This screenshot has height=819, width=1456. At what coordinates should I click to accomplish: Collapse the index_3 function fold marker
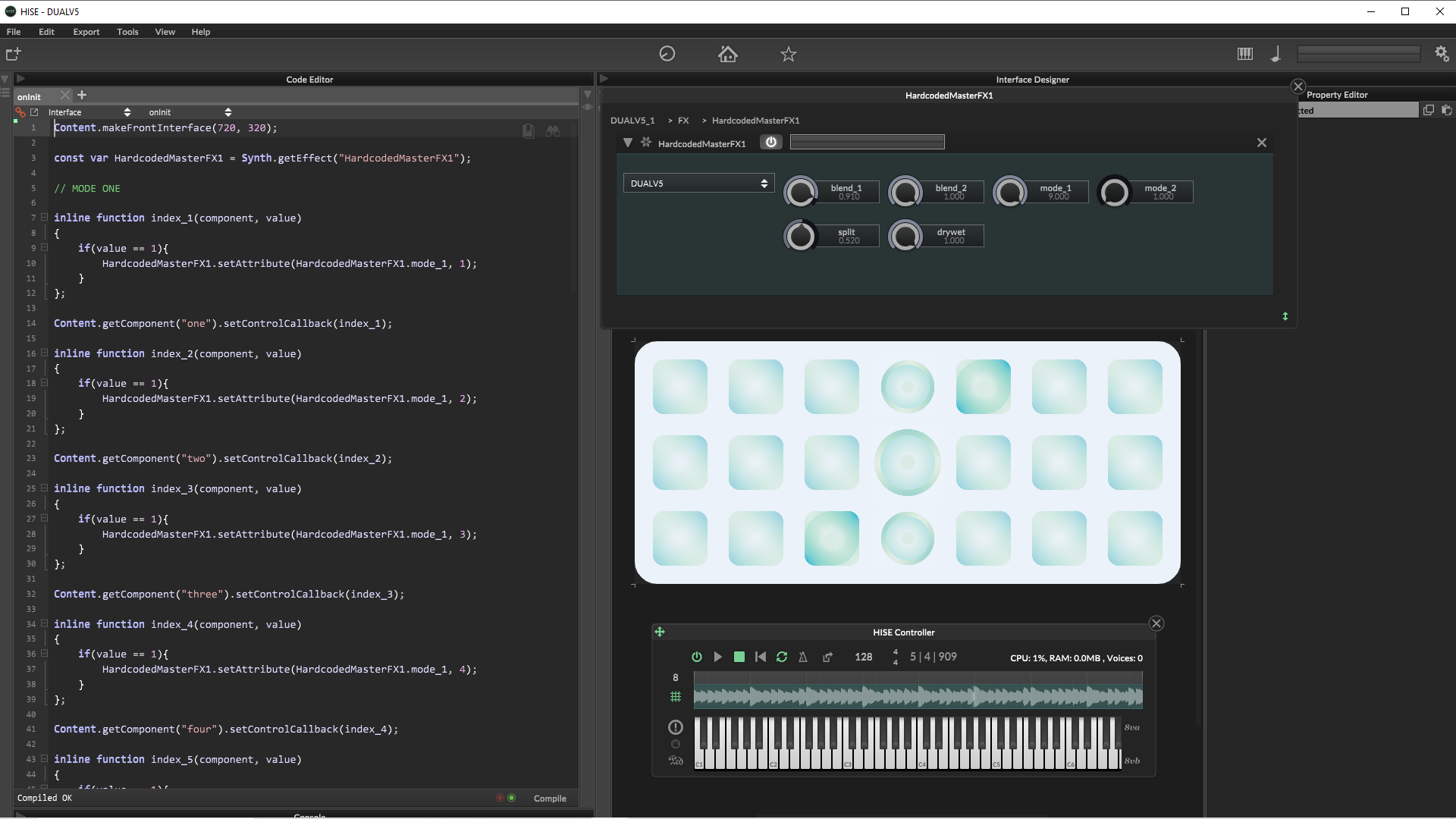[x=44, y=488]
